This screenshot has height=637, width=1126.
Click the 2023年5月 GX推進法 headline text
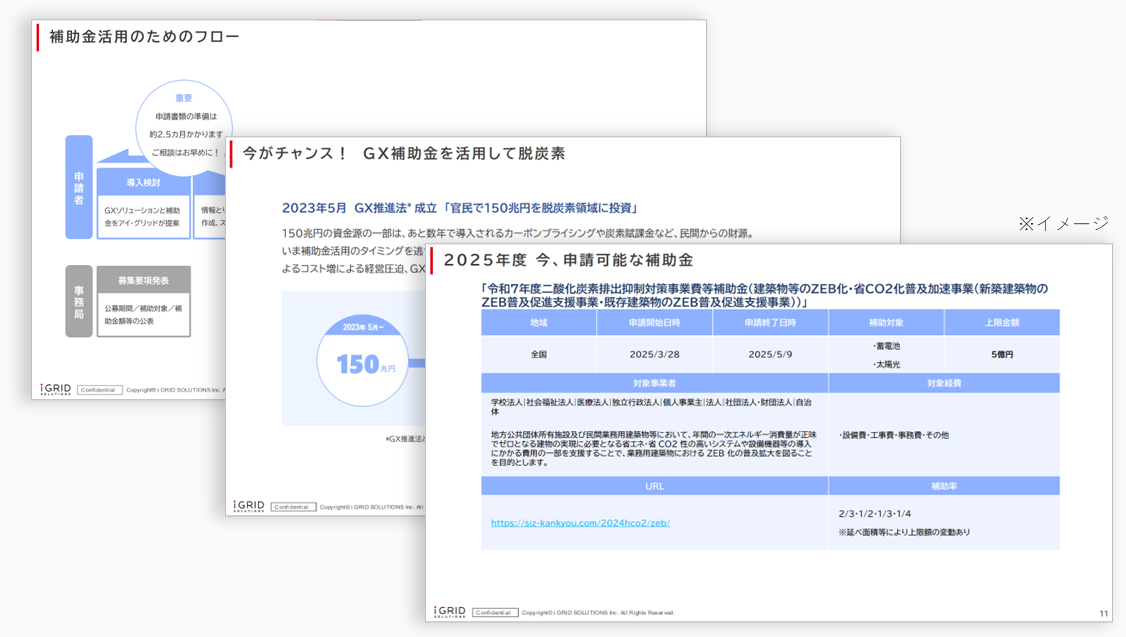tap(460, 208)
